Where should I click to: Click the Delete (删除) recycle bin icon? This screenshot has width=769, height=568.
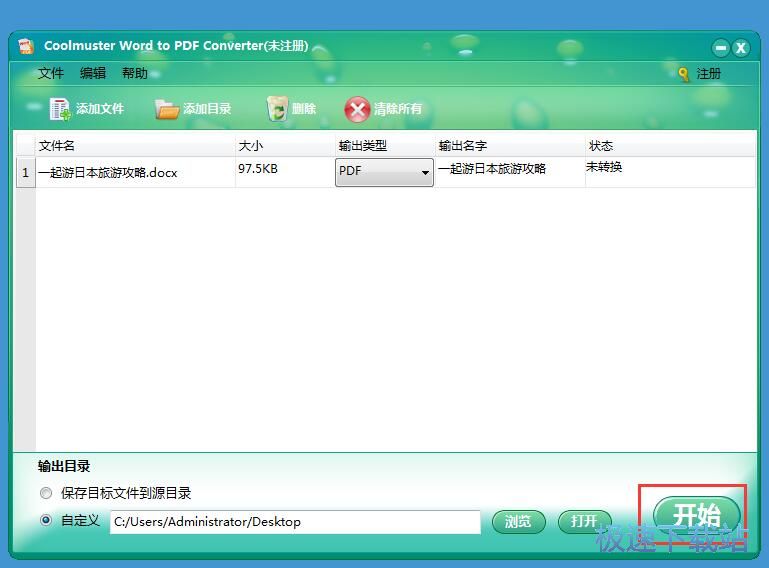click(277, 108)
